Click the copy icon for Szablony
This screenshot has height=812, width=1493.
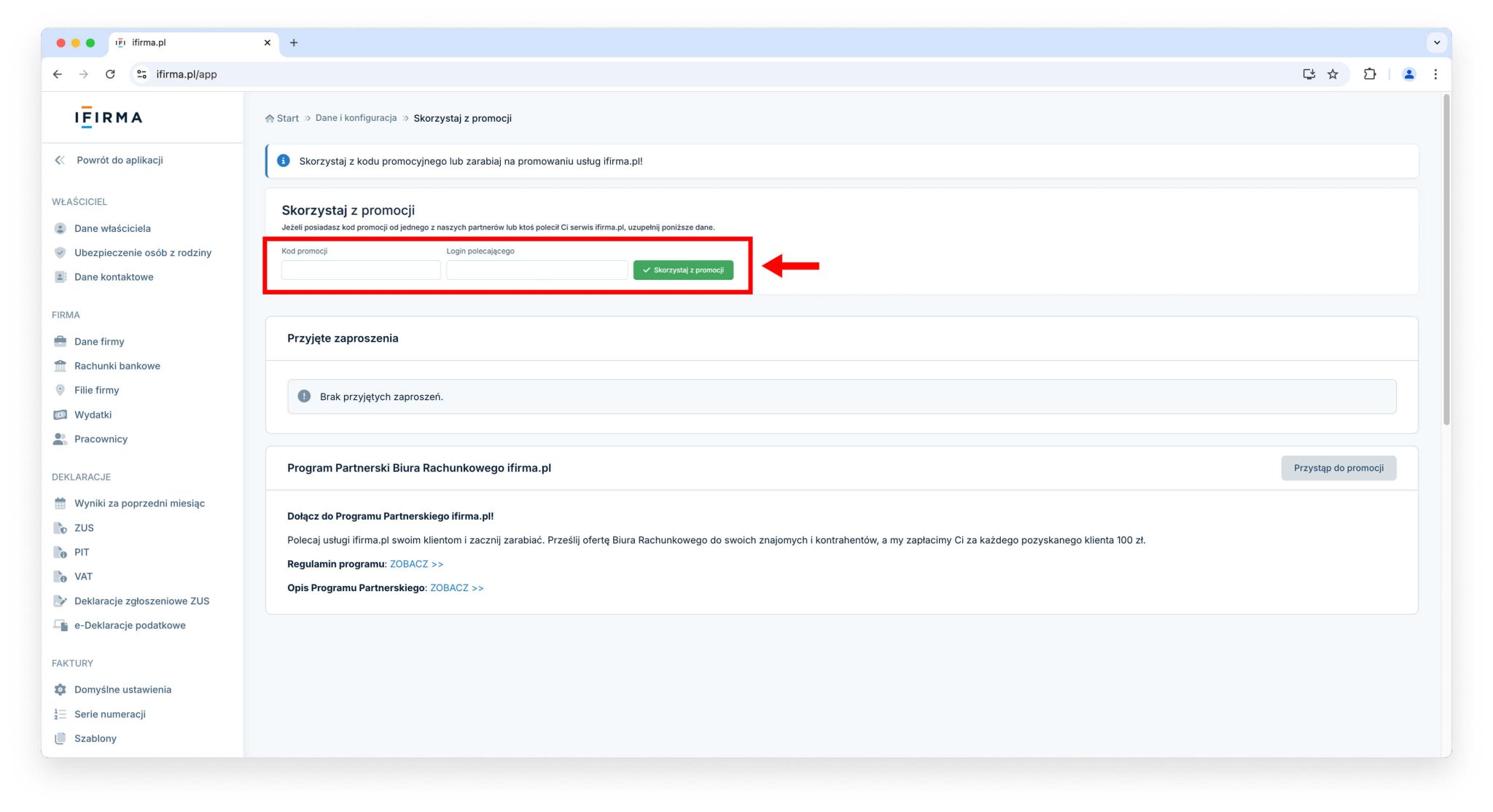(61, 738)
